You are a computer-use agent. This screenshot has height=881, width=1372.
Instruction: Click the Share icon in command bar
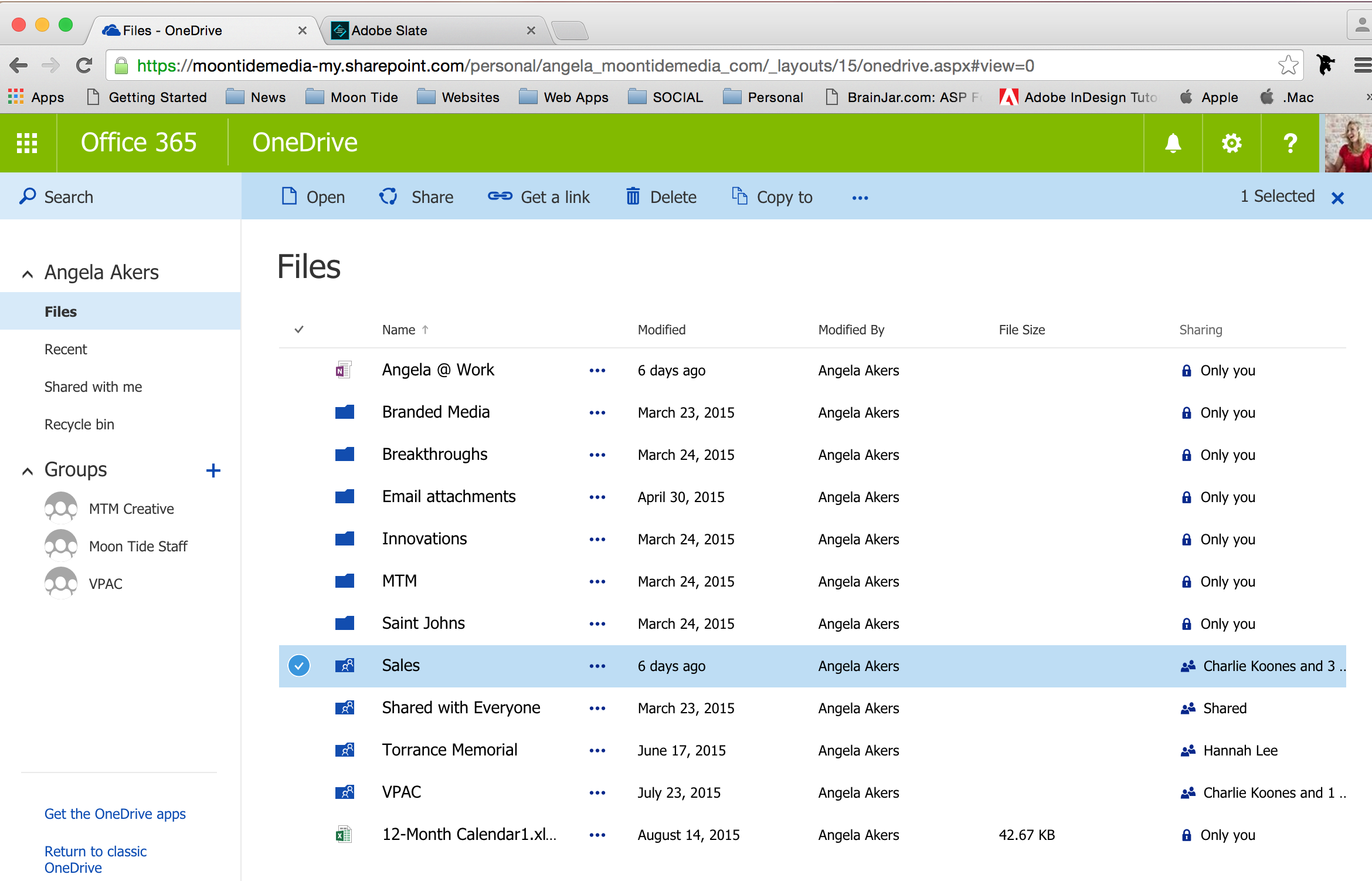point(388,196)
